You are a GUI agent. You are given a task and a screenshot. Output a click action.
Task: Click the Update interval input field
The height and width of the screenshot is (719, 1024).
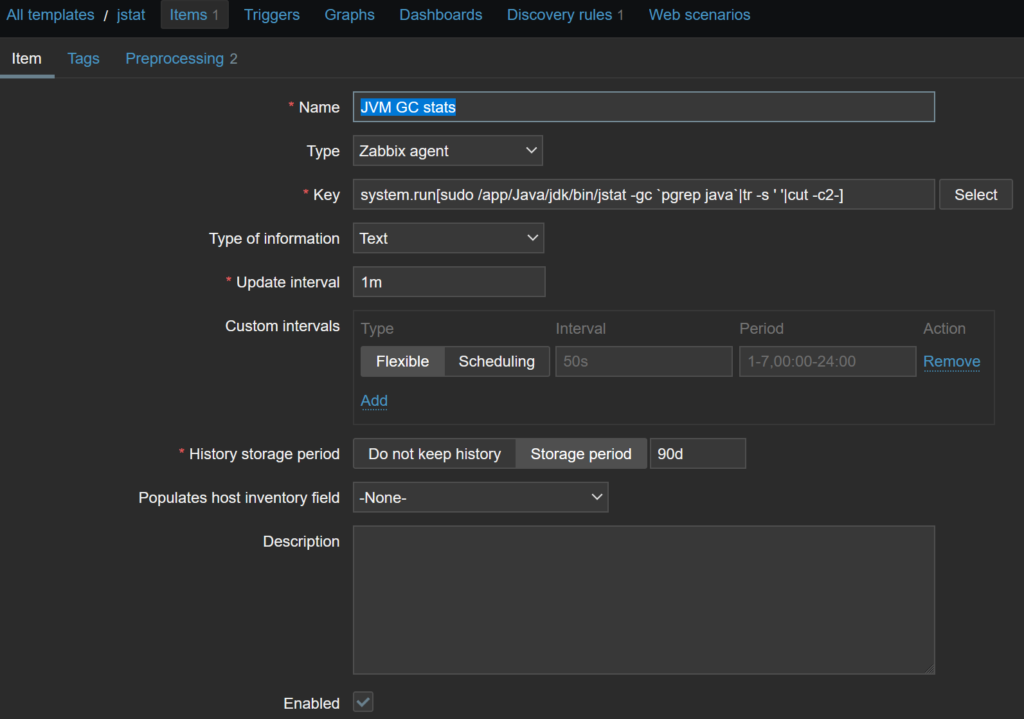point(448,282)
